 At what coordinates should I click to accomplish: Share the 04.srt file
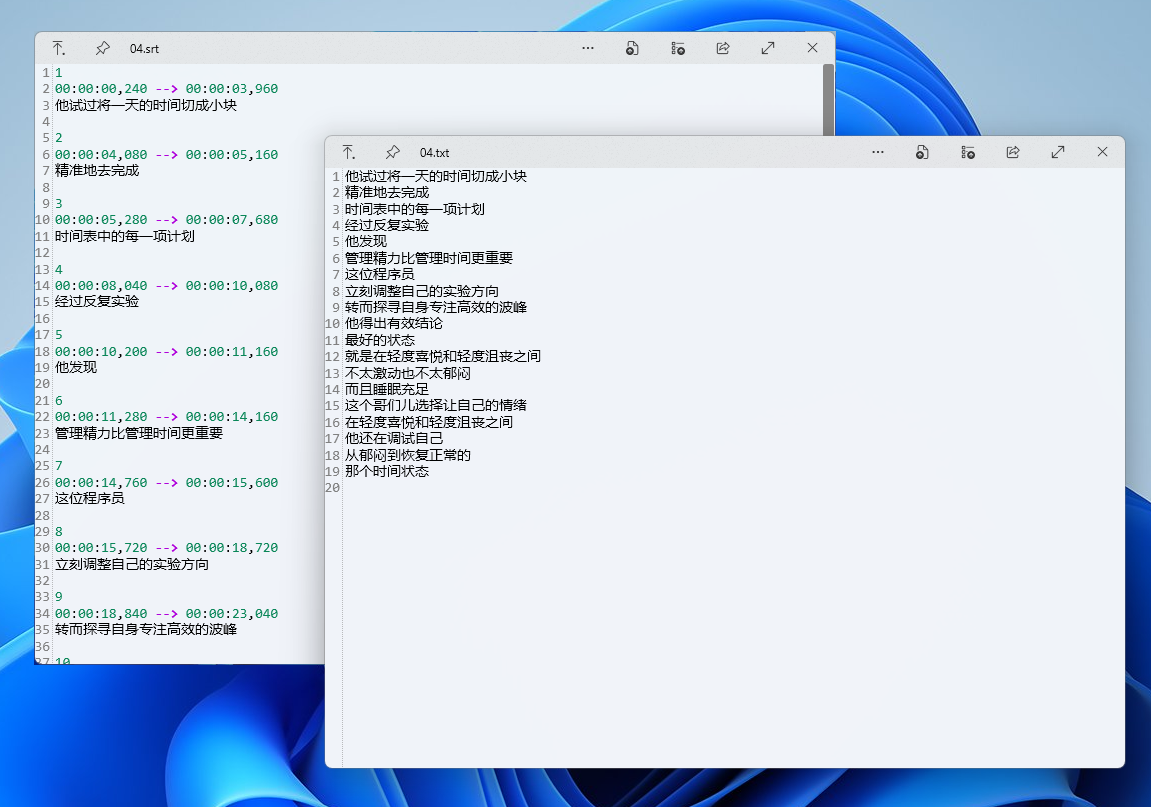point(723,48)
